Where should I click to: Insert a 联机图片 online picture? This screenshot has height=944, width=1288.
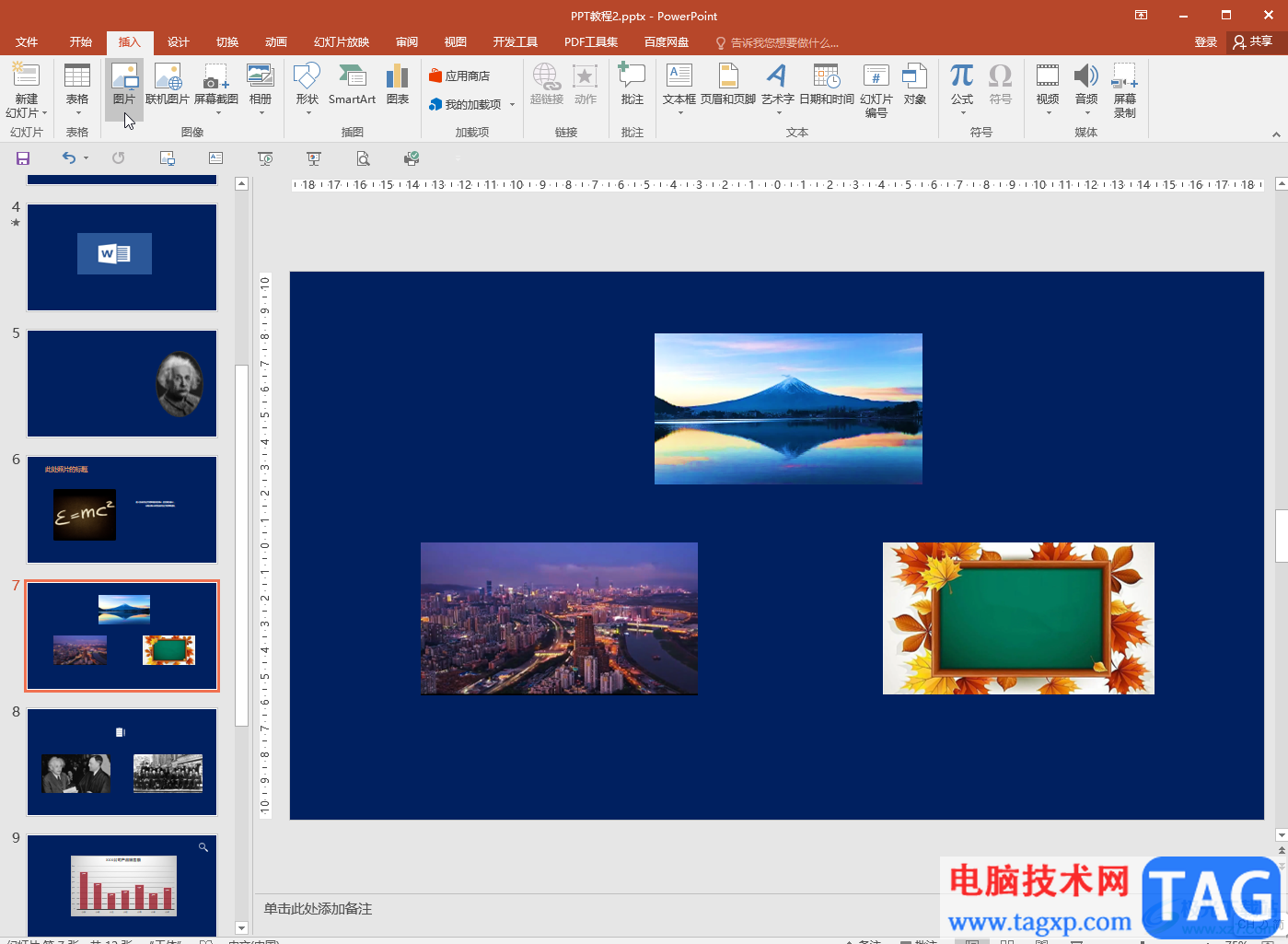tap(168, 84)
